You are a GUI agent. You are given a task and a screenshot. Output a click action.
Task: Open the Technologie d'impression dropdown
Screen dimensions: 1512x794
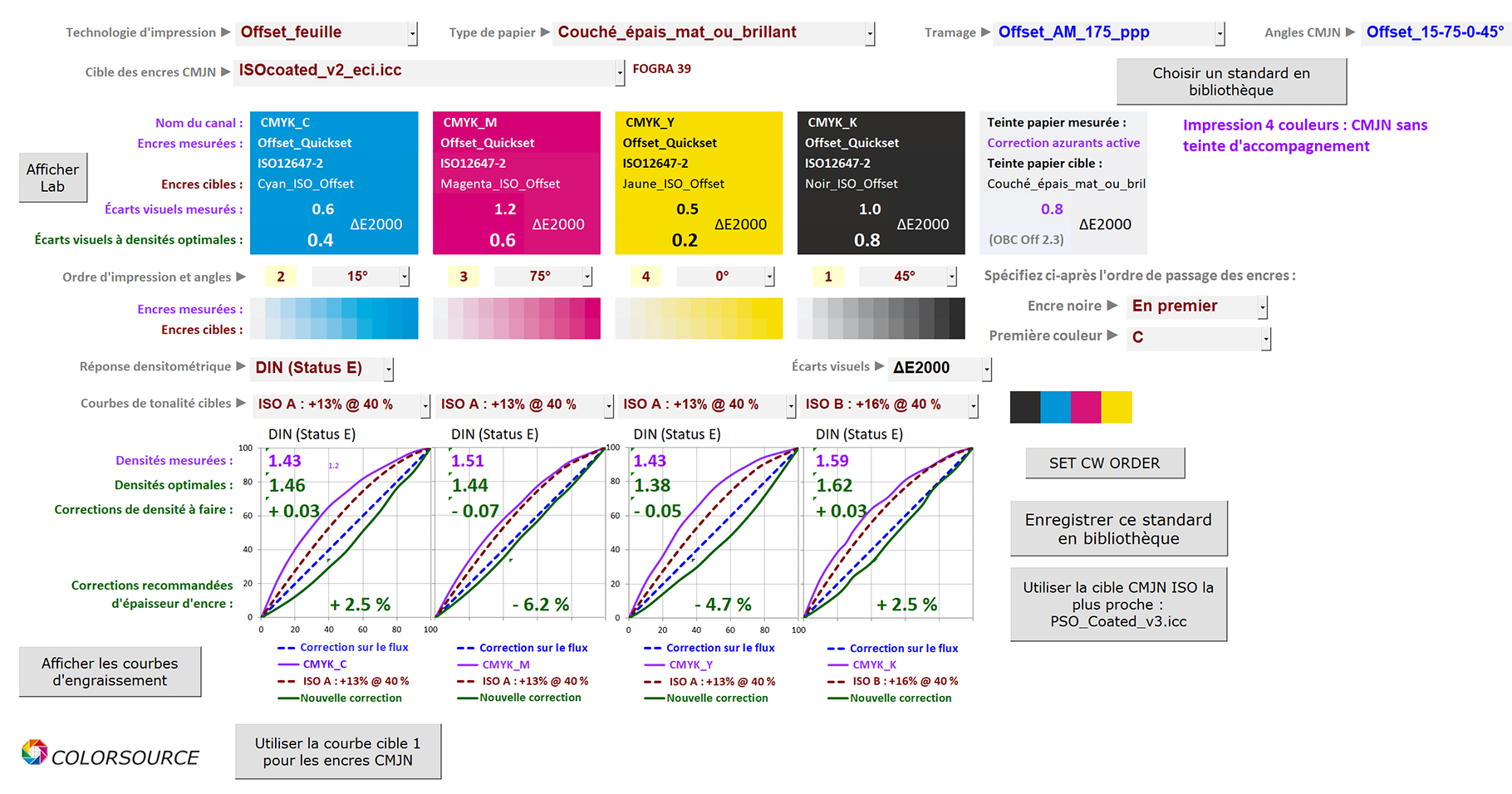coord(413,34)
